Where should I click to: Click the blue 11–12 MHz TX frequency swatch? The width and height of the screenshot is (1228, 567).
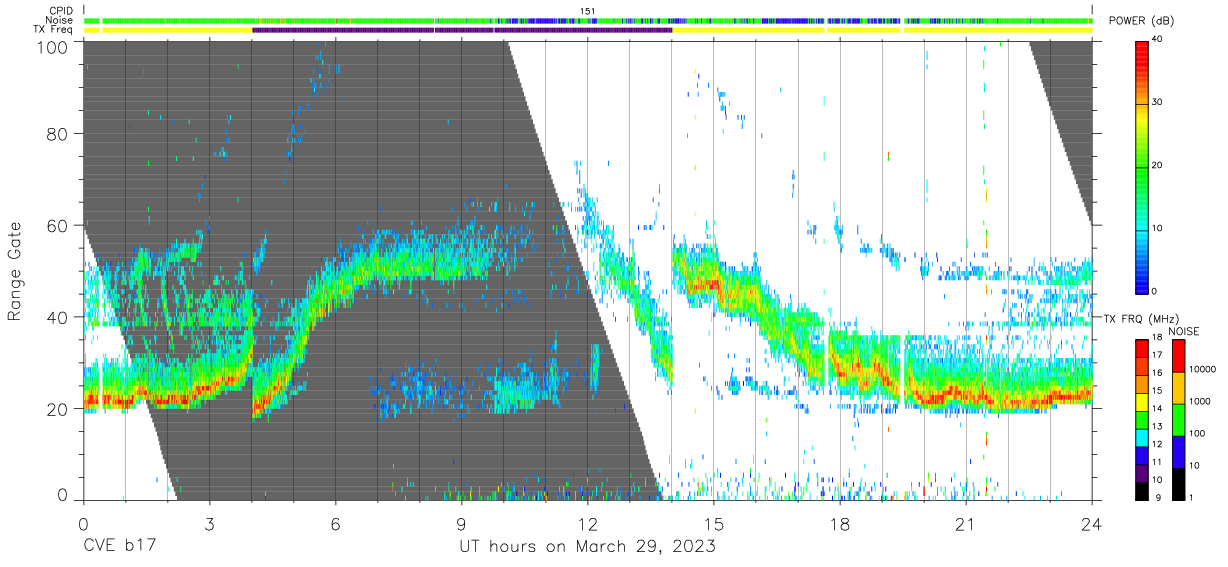click(x=1142, y=455)
